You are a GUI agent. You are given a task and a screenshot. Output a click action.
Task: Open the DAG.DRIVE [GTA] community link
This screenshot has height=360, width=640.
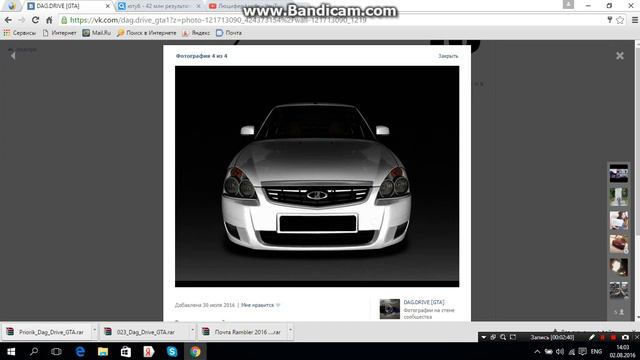coord(424,302)
